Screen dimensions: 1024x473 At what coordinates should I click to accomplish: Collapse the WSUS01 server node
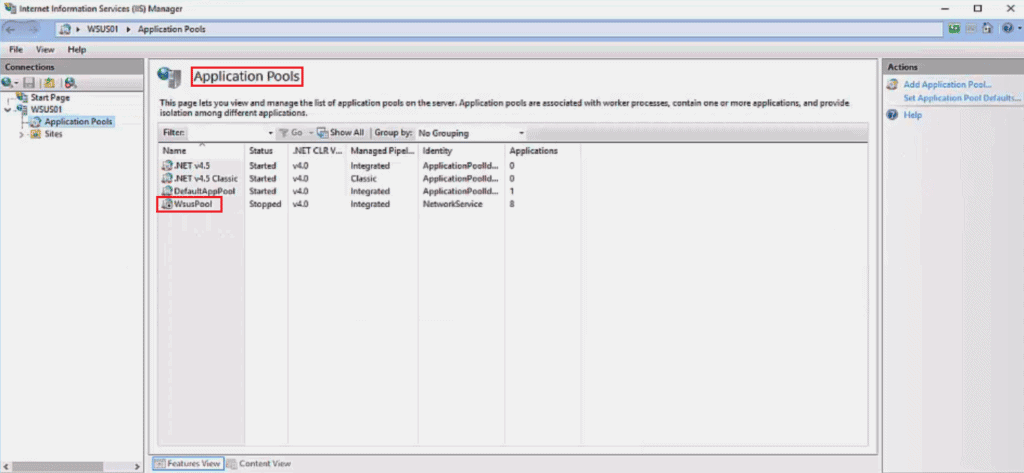(x=9, y=110)
